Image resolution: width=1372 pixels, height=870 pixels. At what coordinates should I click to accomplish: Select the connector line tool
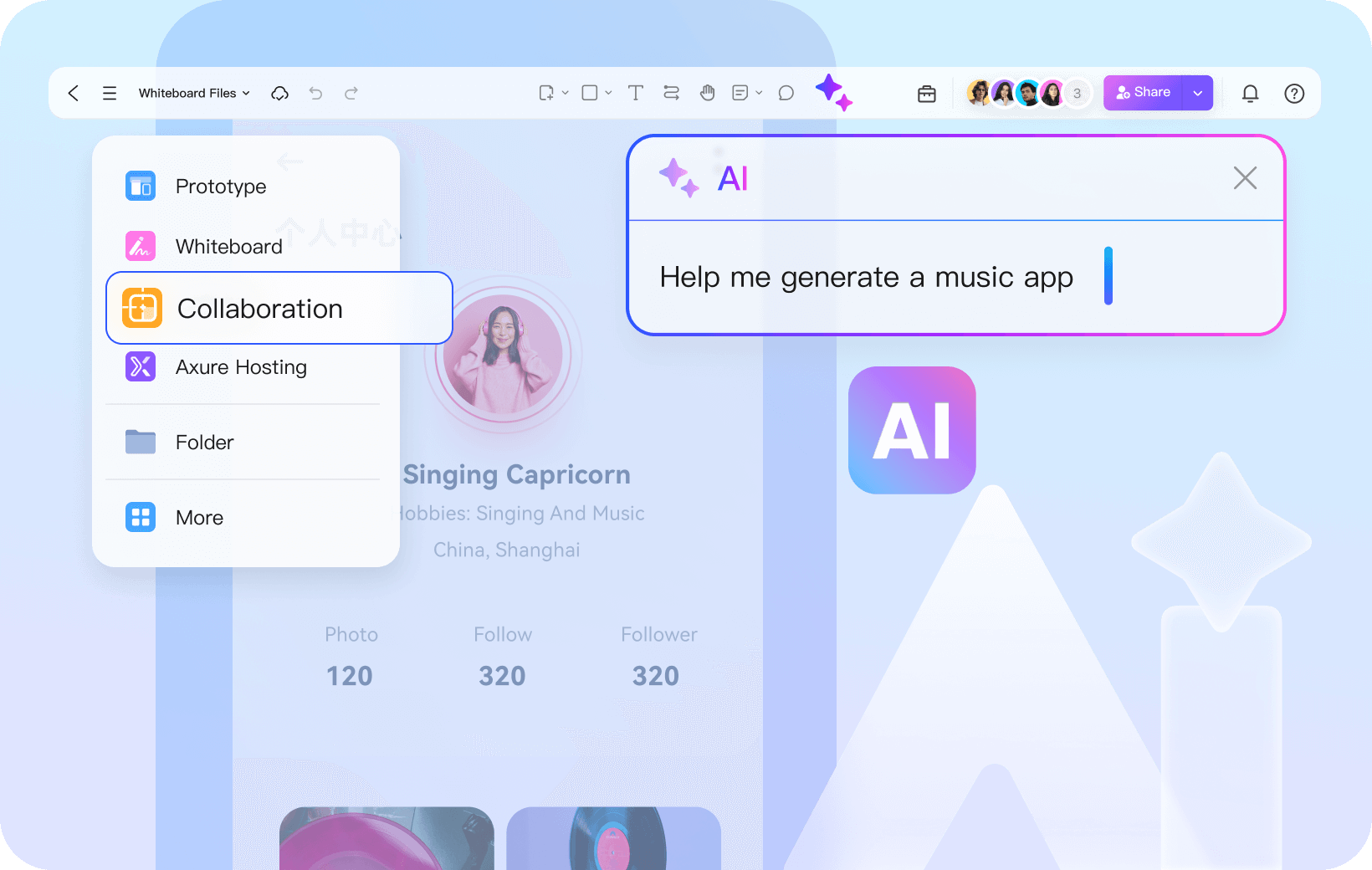pyautogui.click(x=671, y=93)
